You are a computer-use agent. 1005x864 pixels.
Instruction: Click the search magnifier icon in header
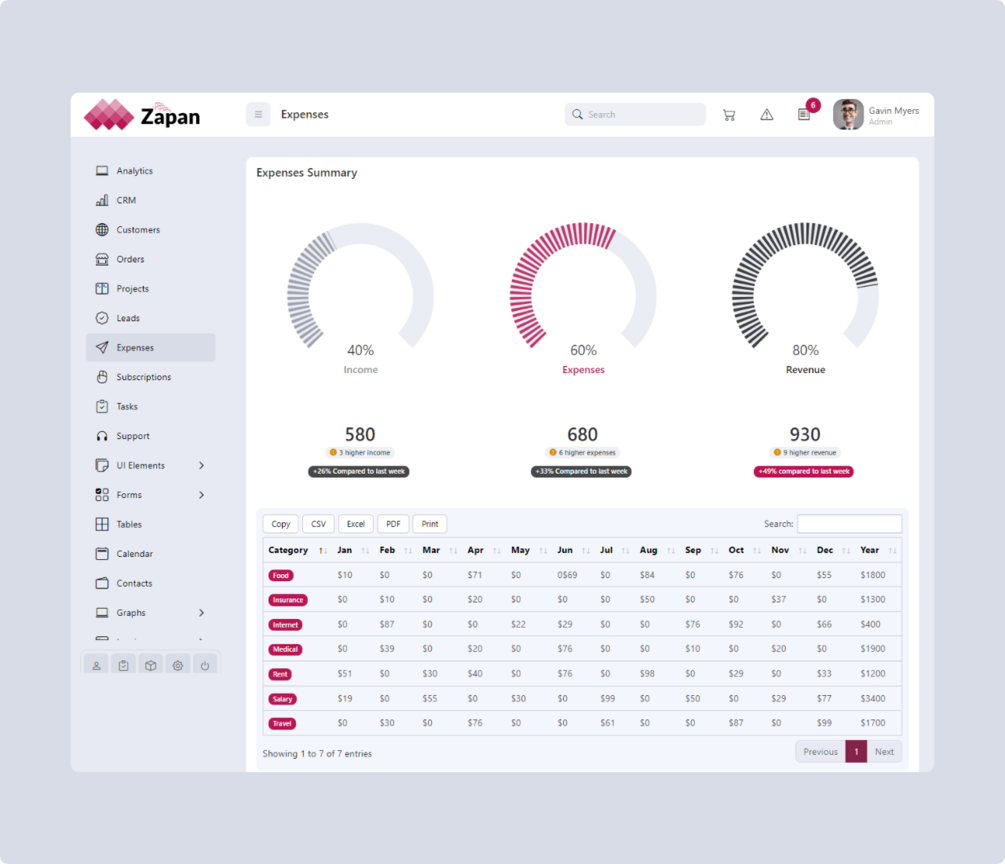pyautogui.click(x=577, y=114)
